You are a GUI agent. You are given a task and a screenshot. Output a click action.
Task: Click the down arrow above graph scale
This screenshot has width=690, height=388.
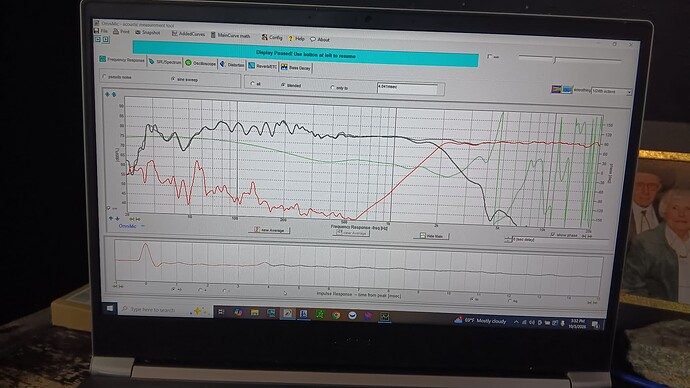[114, 95]
